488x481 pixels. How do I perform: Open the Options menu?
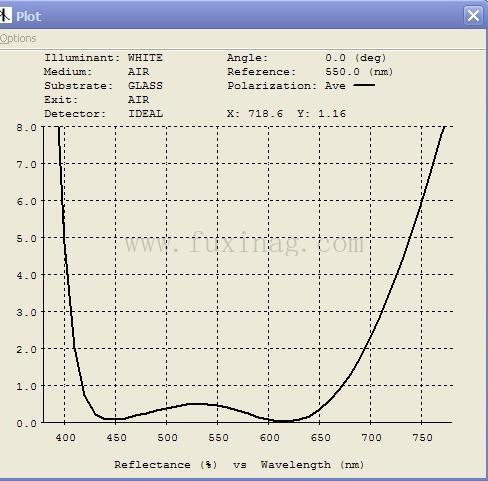point(18,39)
